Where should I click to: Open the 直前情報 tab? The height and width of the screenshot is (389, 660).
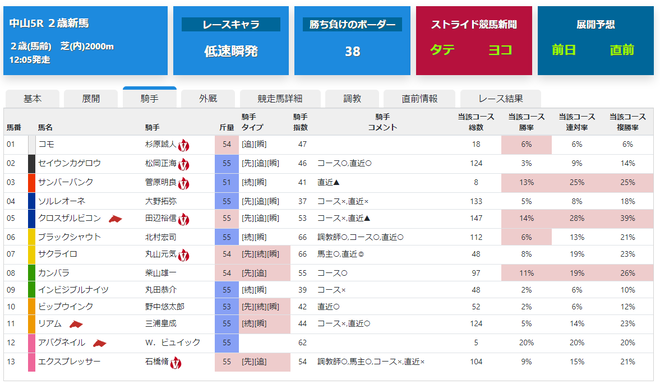pos(419,99)
